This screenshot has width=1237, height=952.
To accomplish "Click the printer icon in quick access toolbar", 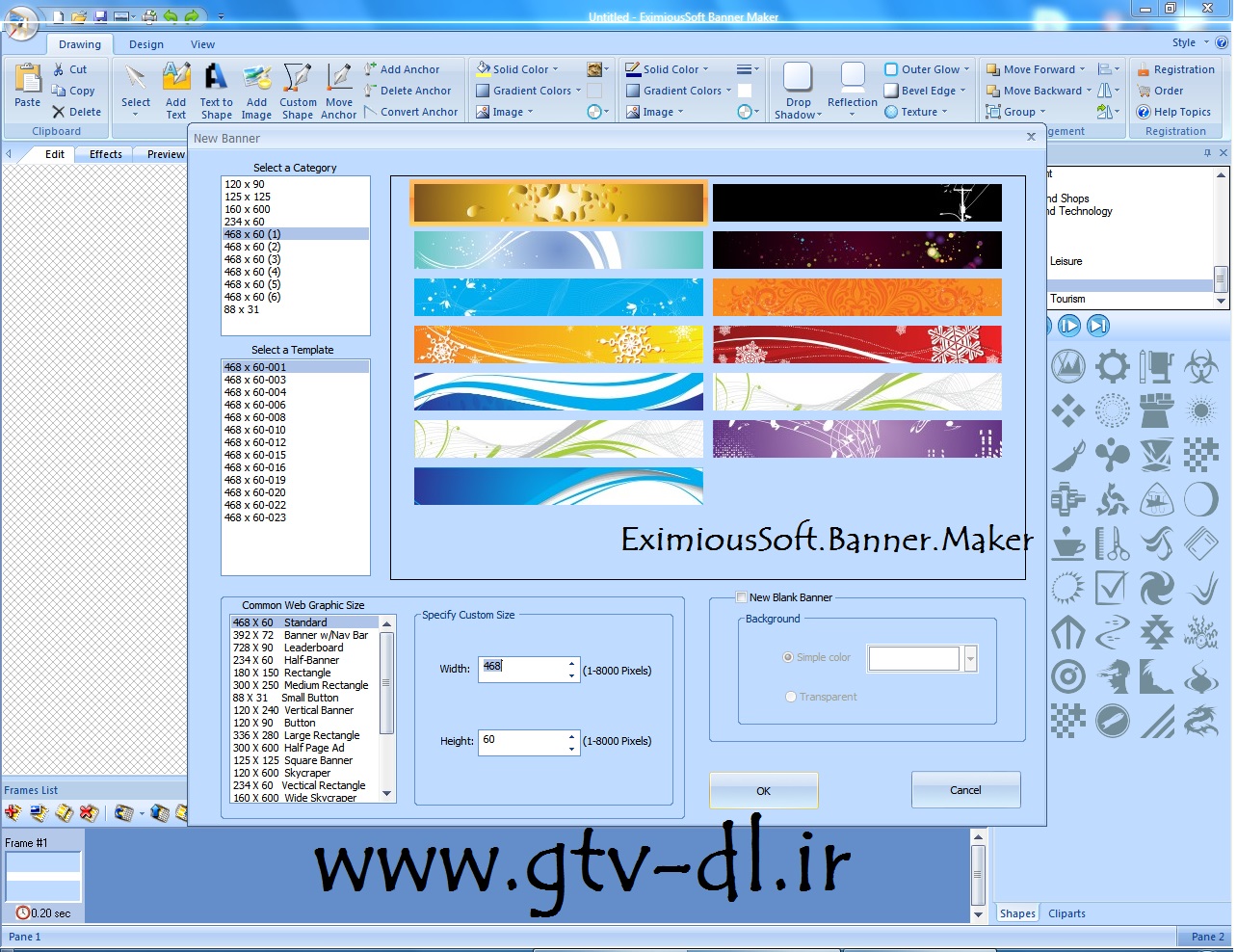I will coord(149,16).
